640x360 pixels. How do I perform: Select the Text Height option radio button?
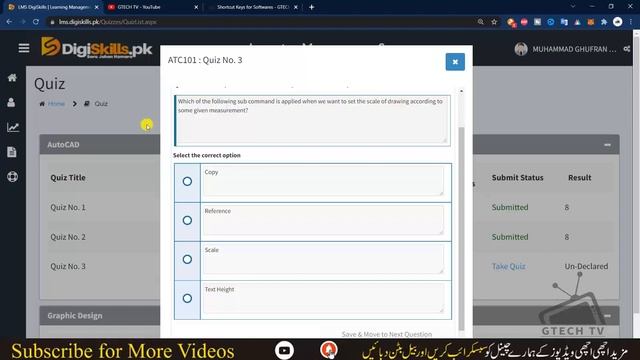click(x=187, y=298)
